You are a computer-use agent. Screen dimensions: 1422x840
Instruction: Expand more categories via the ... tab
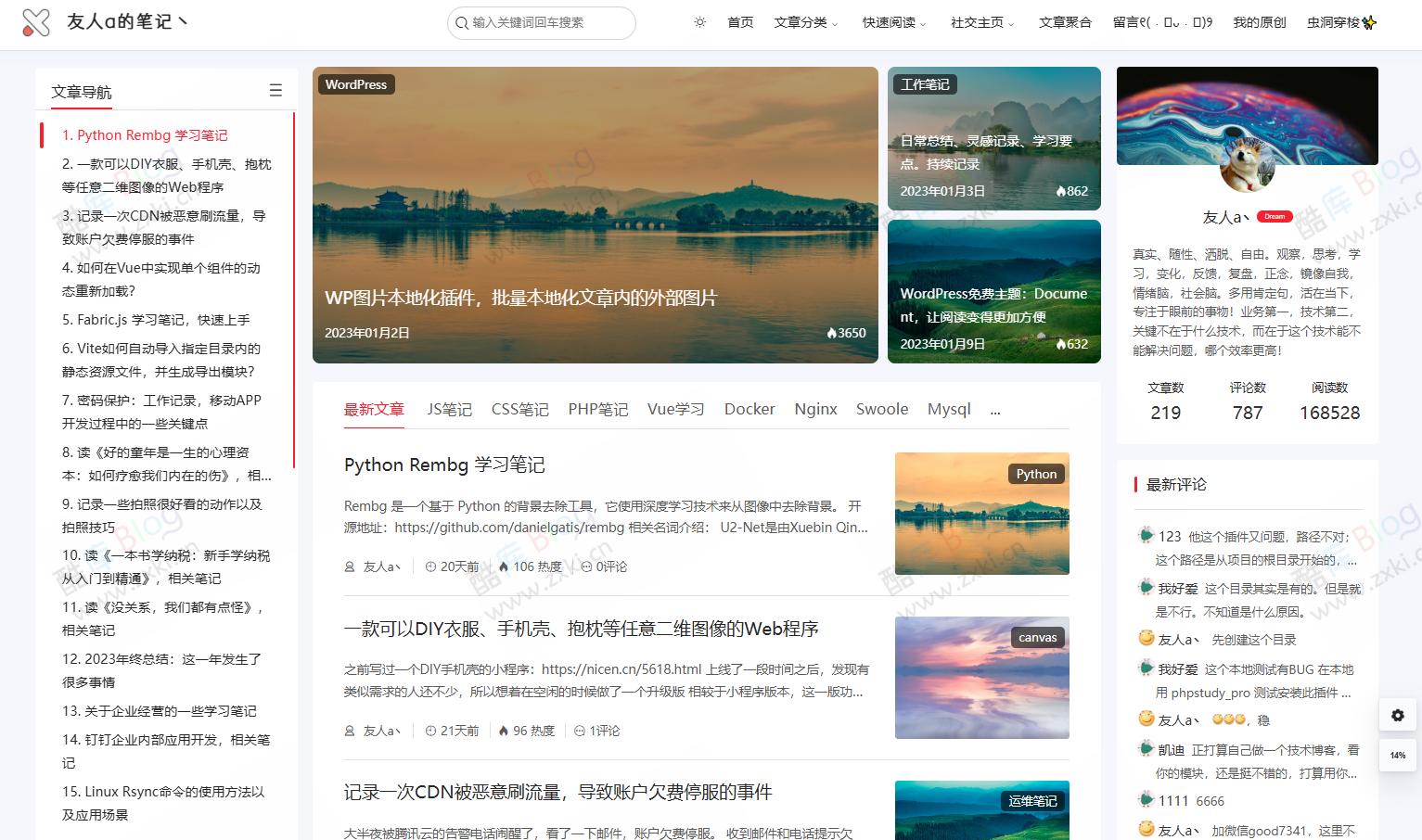pyautogui.click(x=995, y=410)
